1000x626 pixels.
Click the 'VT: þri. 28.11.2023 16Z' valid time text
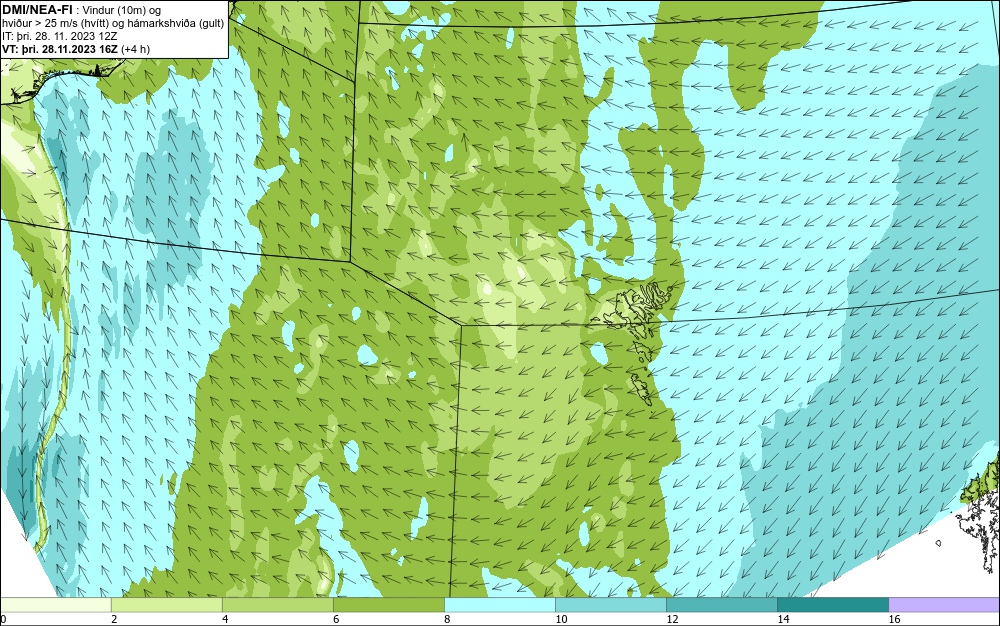click(x=61, y=49)
